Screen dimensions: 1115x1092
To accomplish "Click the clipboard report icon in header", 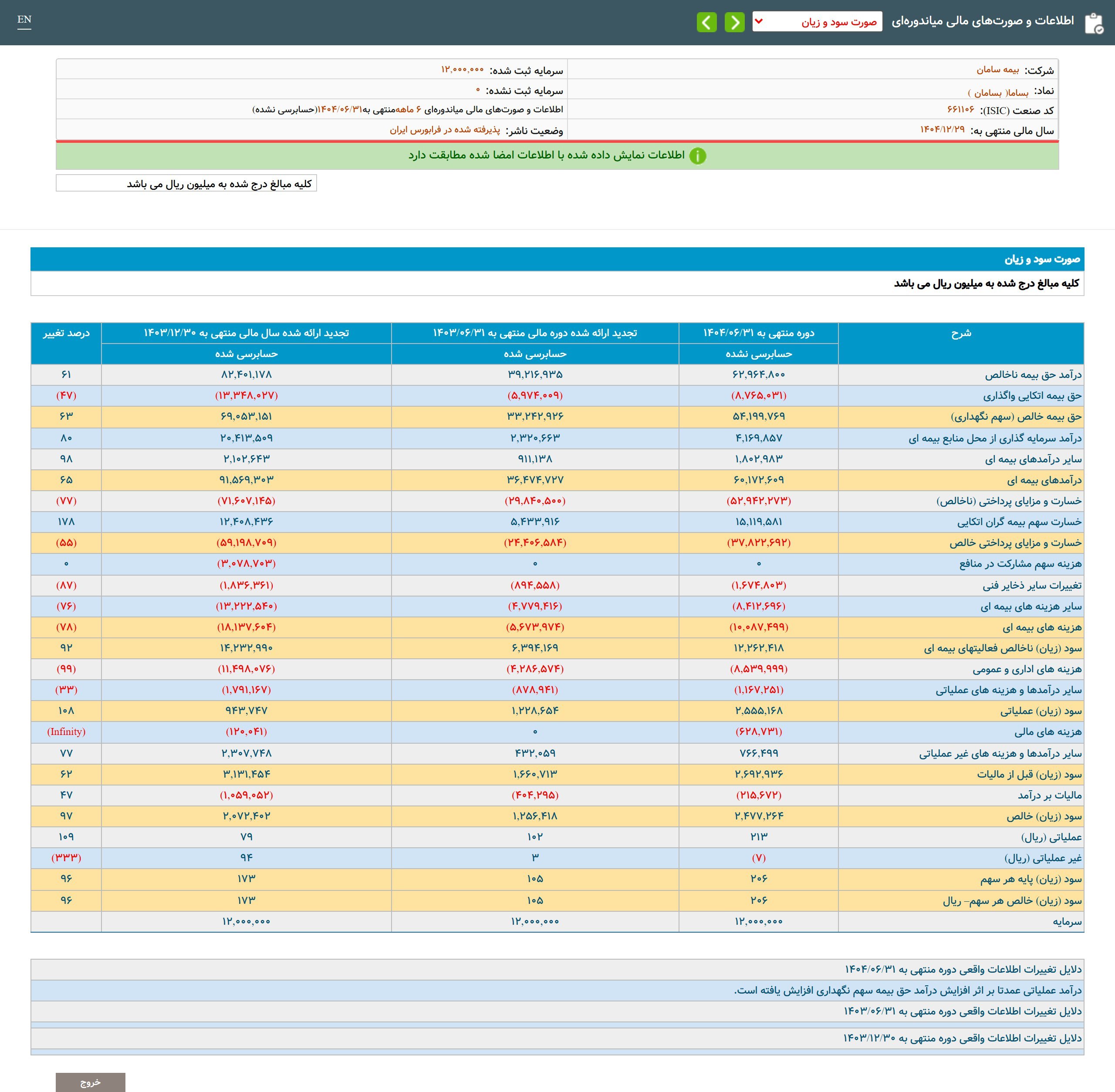I will tap(1094, 23).
